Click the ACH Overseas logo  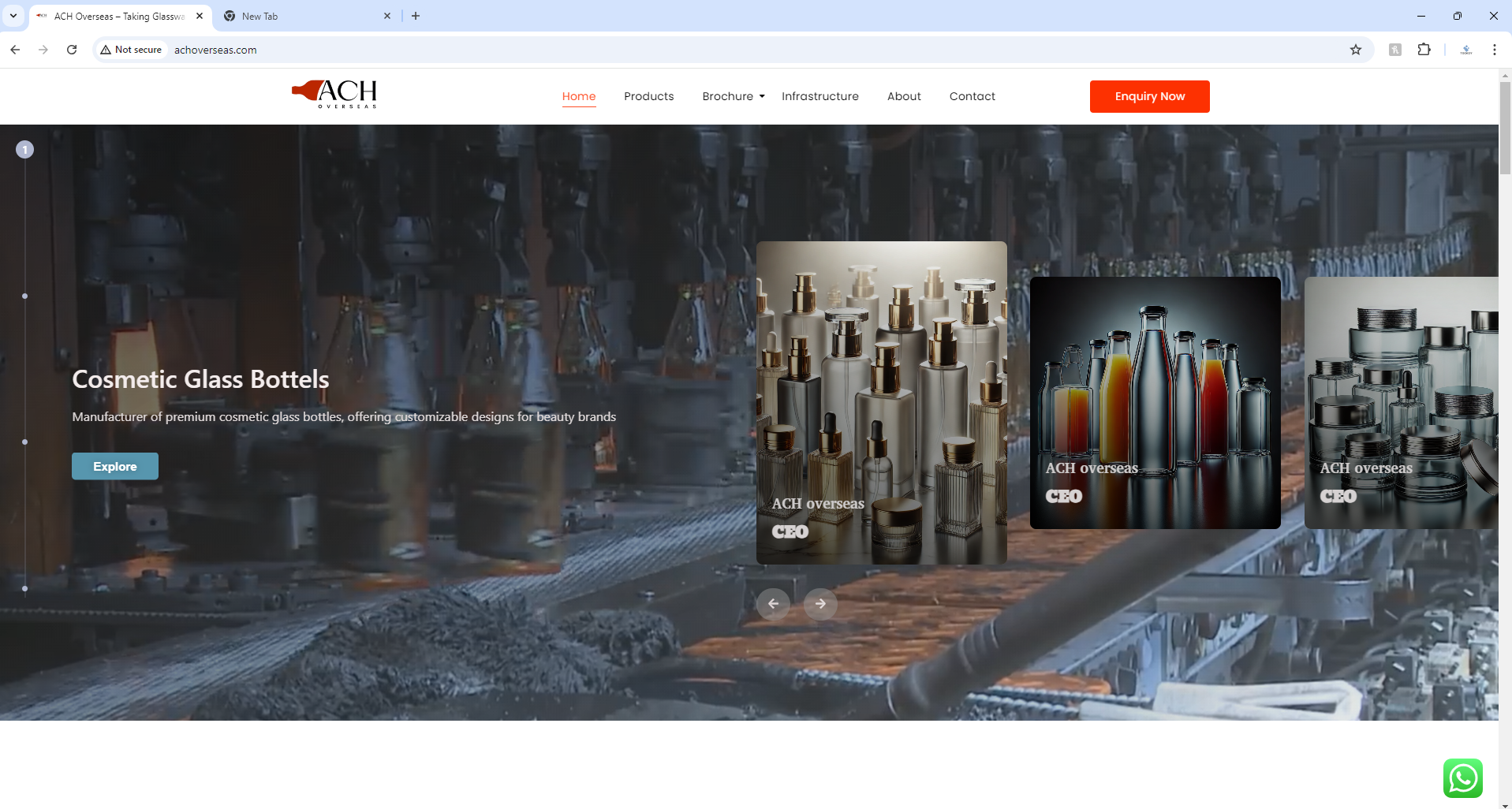pos(334,95)
